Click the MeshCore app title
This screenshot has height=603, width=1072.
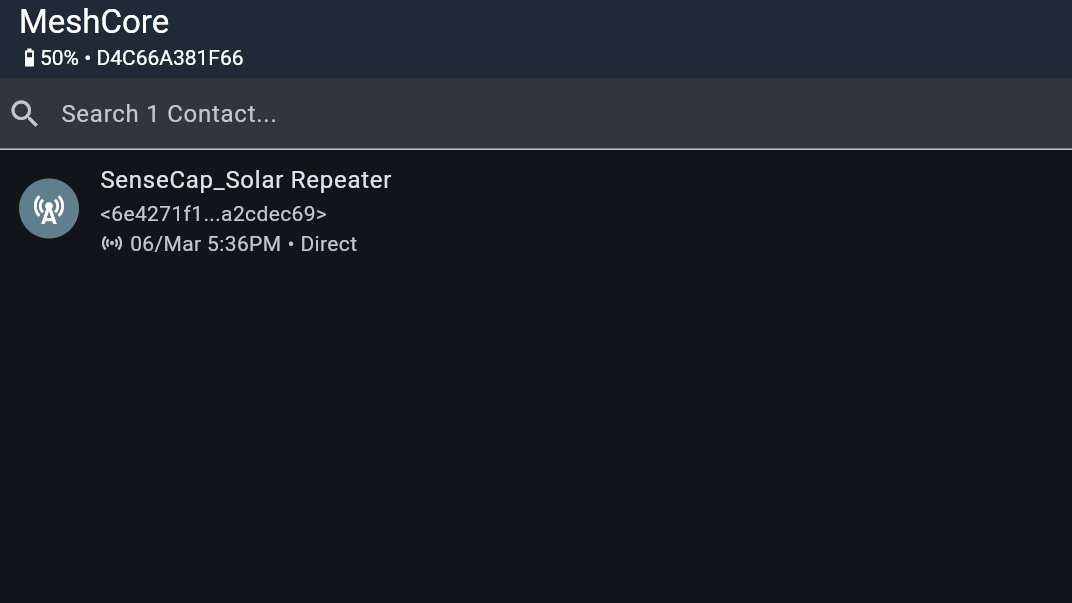tap(94, 22)
